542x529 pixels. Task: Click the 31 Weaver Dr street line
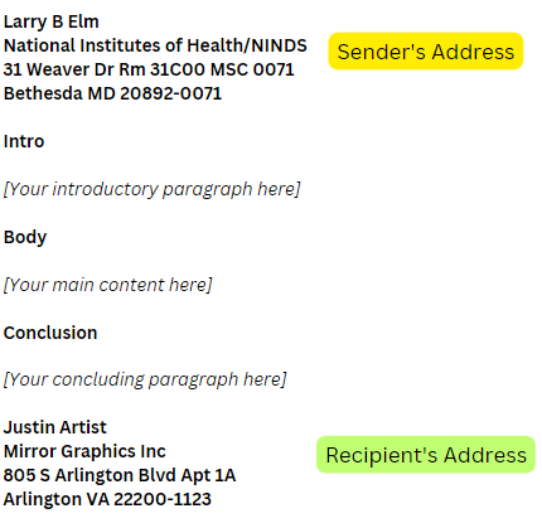click(x=149, y=69)
